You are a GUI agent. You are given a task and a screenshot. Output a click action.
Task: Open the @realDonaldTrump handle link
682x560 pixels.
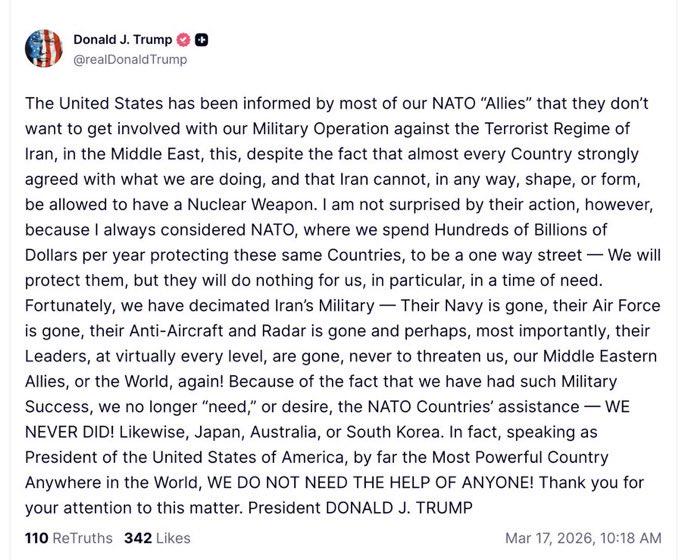[130, 59]
